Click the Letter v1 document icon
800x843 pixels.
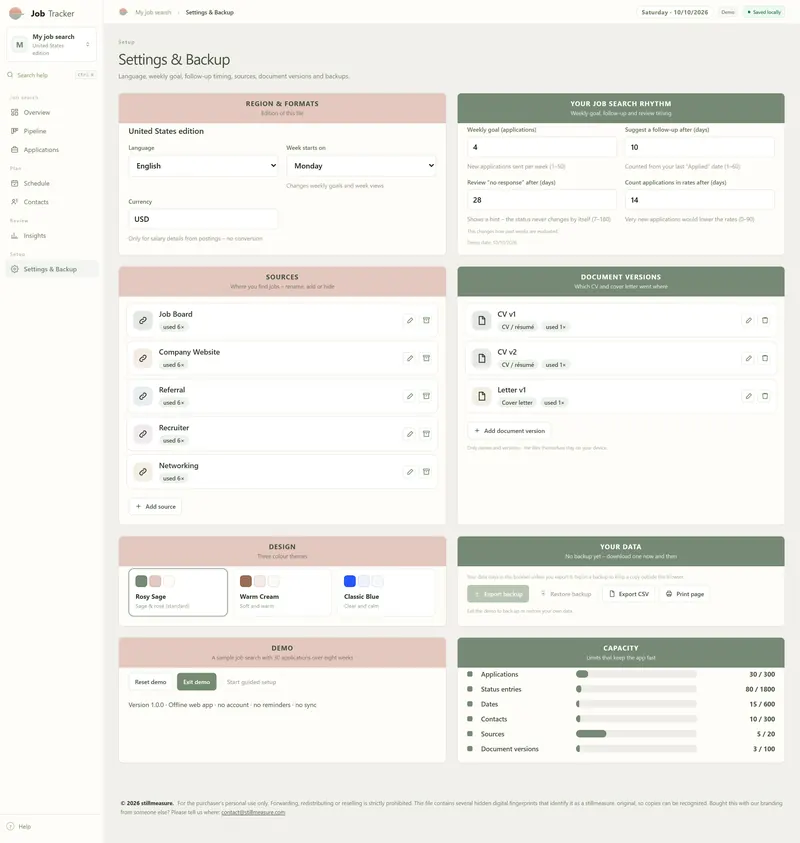tap(482, 396)
